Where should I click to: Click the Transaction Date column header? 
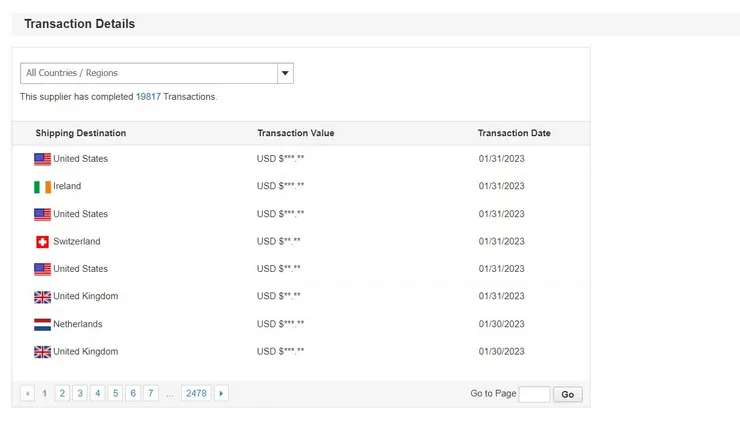tap(514, 133)
